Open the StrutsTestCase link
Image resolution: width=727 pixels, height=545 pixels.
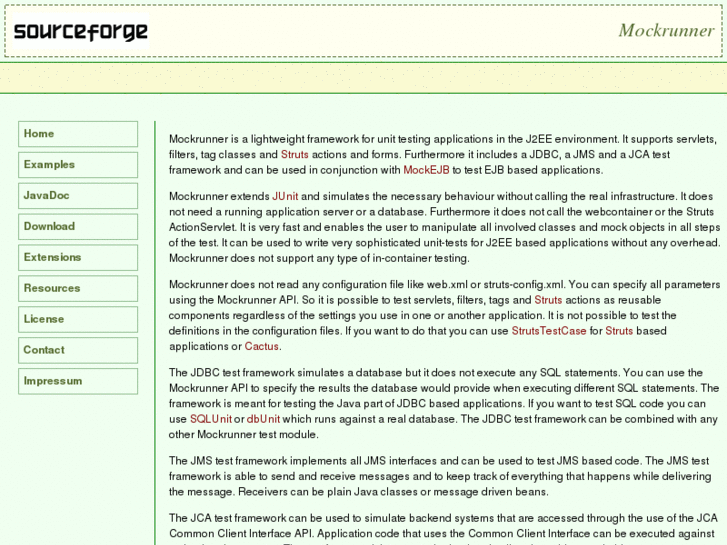click(549, 331)
